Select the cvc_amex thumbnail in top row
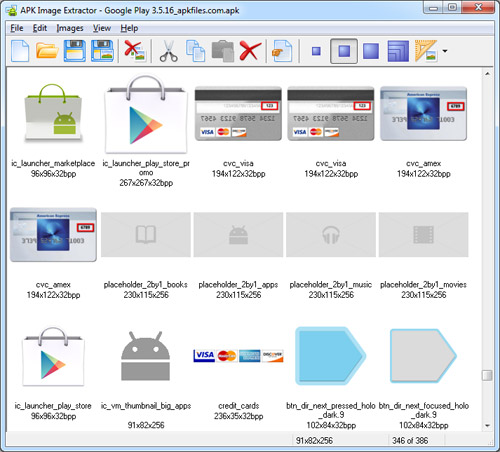Viewport: 500px width, 452px height. pos(423,113)
